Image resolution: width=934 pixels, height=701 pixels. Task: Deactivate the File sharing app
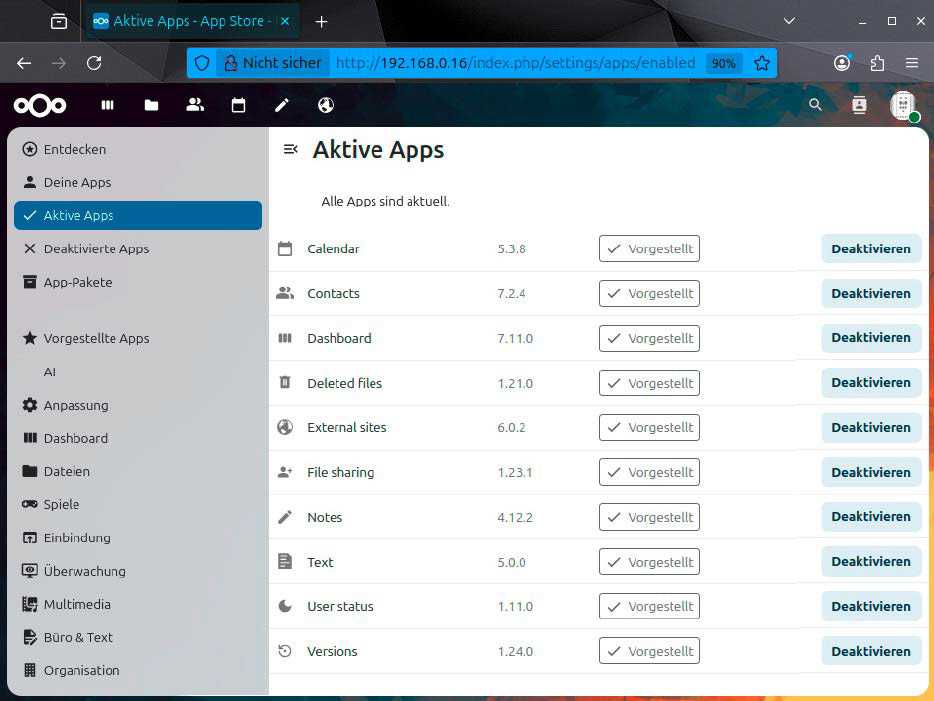[x=871, y=472]
